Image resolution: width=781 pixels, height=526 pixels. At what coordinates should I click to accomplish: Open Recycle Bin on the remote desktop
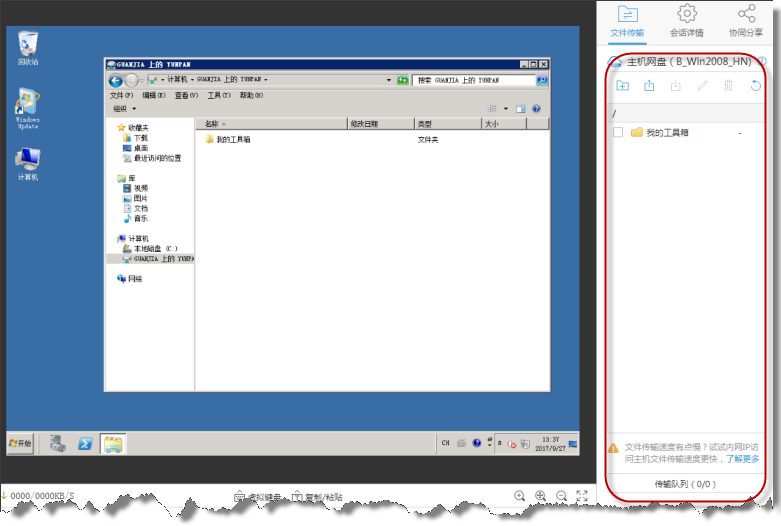pos(28,45)
